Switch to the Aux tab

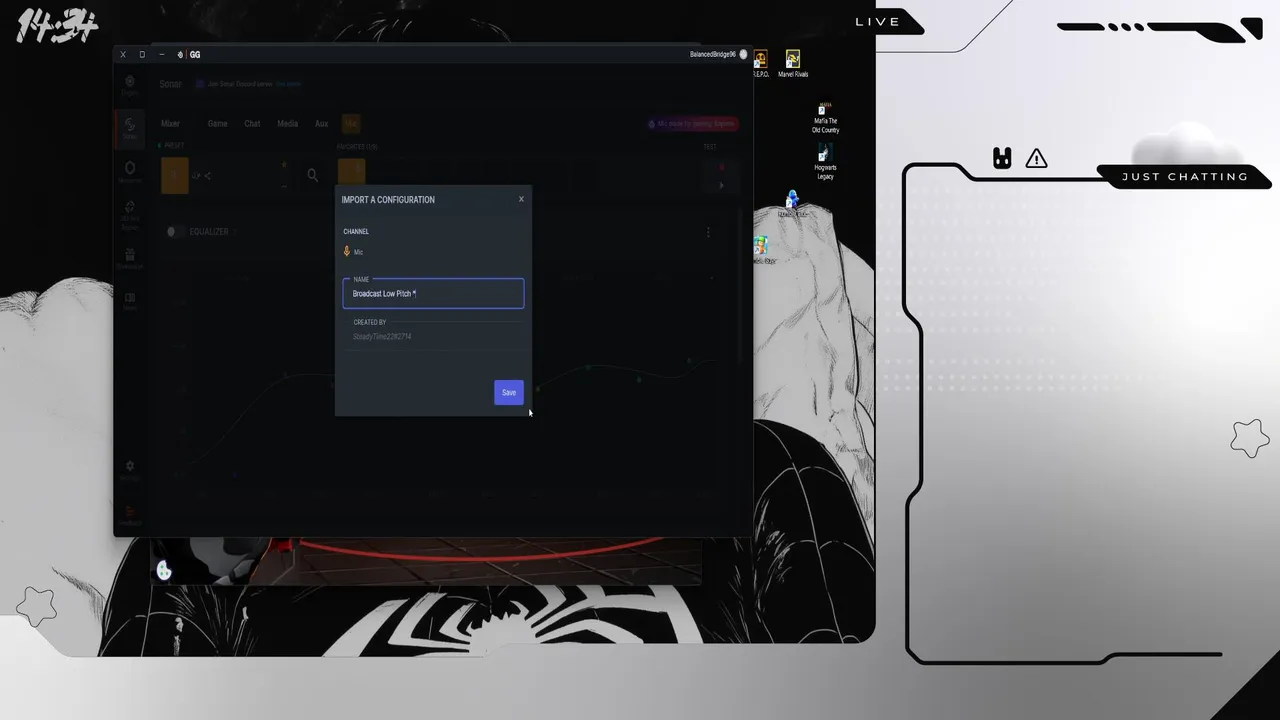[321, 124]
